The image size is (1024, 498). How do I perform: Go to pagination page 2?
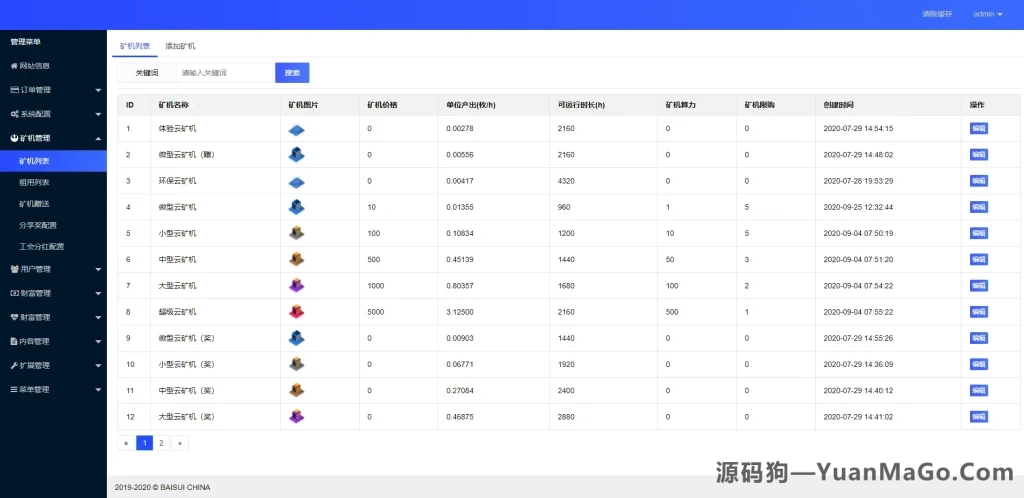161,443
